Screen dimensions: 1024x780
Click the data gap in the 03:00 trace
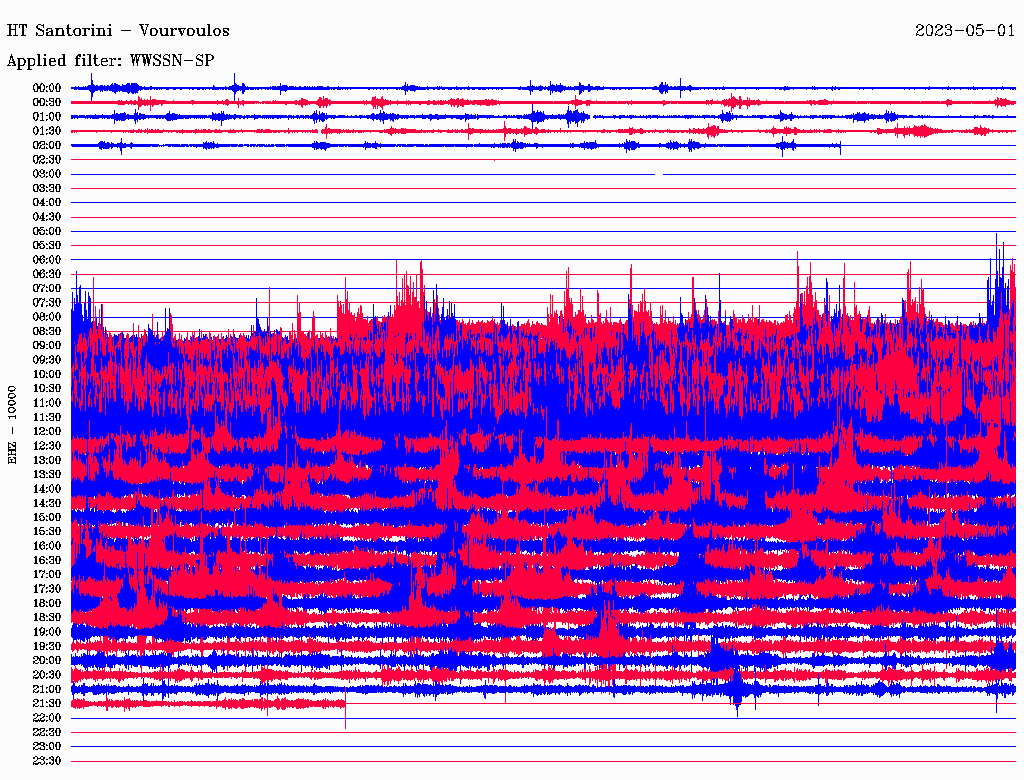point(659,174)
